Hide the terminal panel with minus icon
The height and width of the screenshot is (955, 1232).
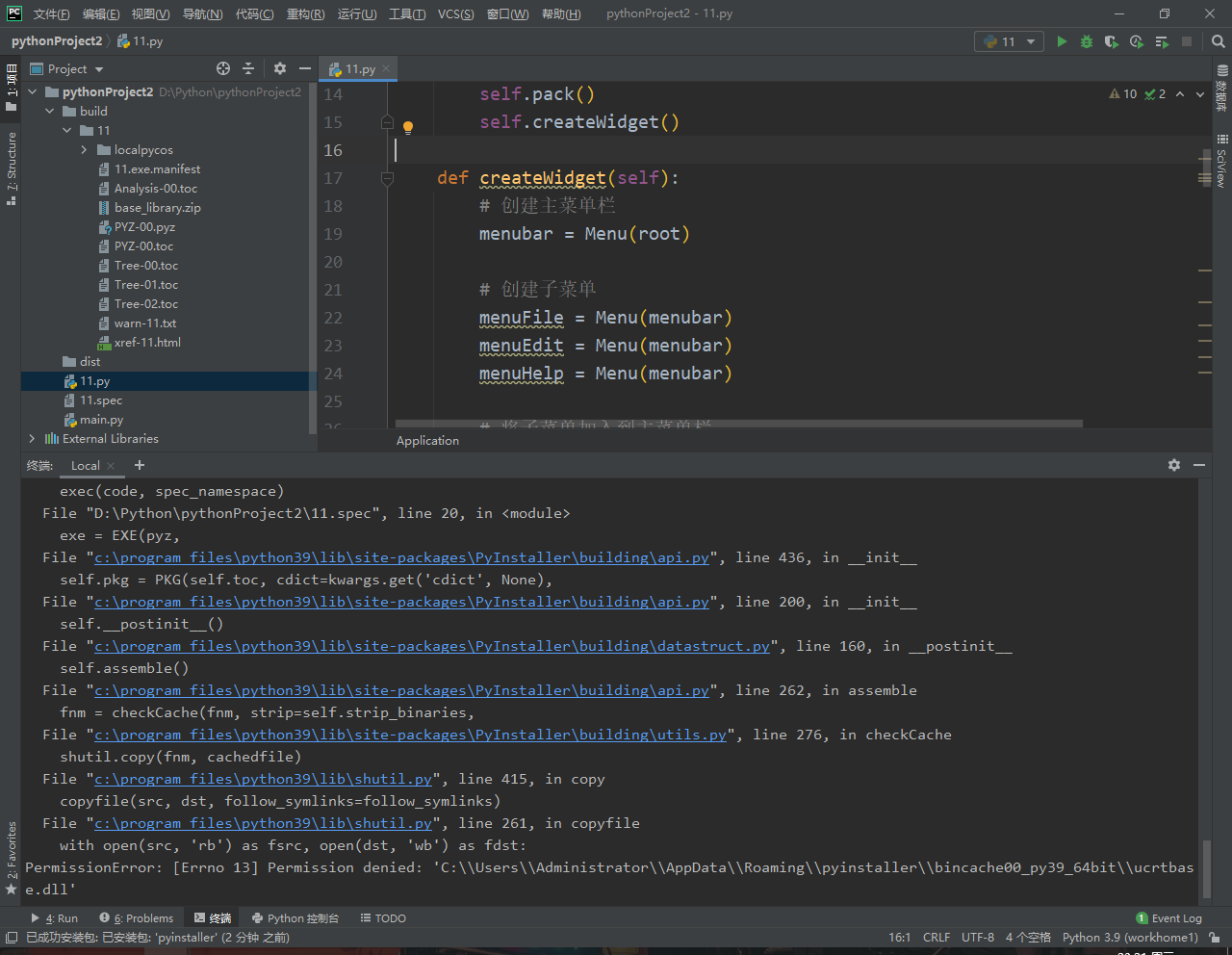(1199, 465)
